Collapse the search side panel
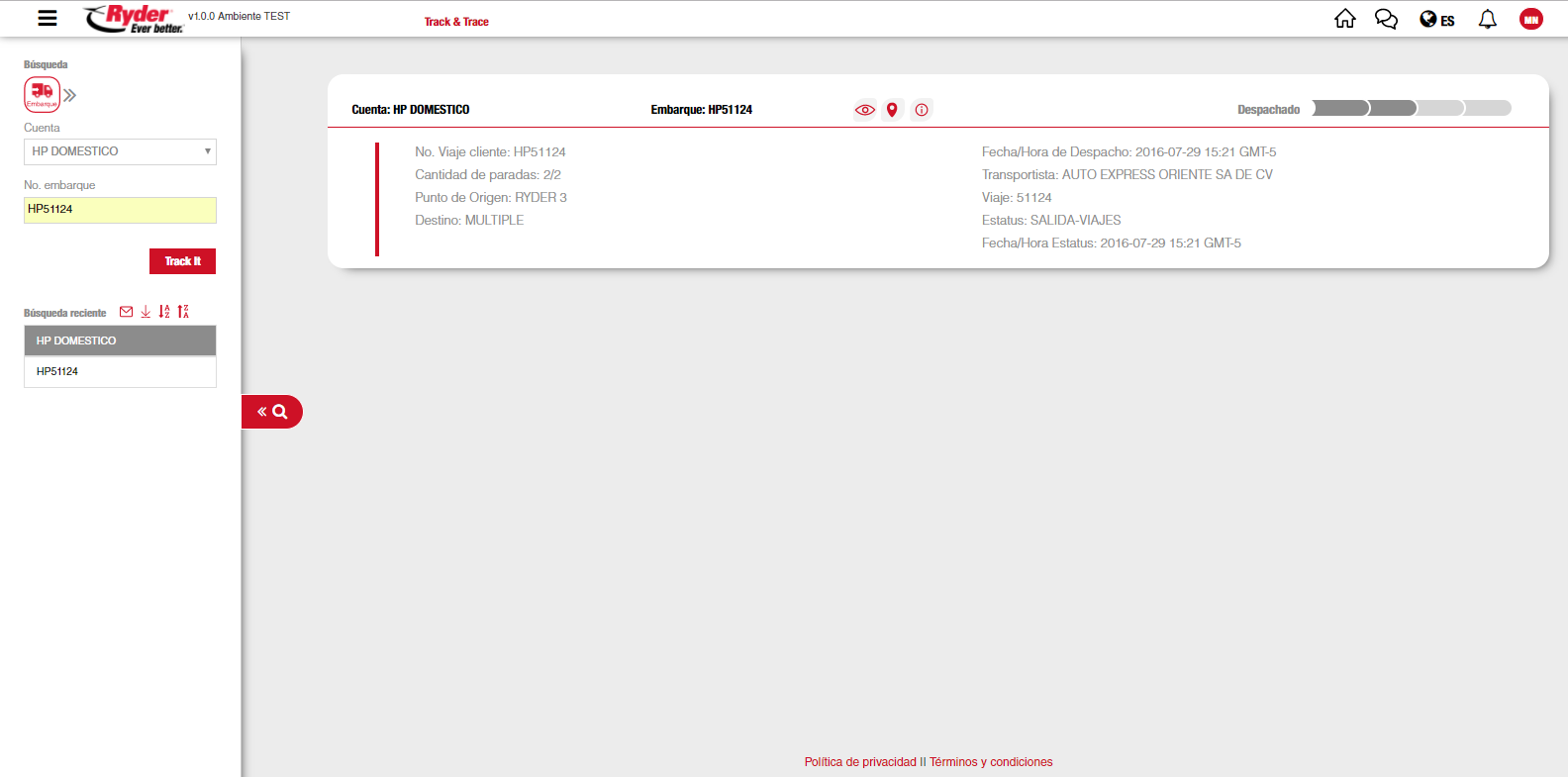The width and height of the screenshot is (1568, 777). 271,412
